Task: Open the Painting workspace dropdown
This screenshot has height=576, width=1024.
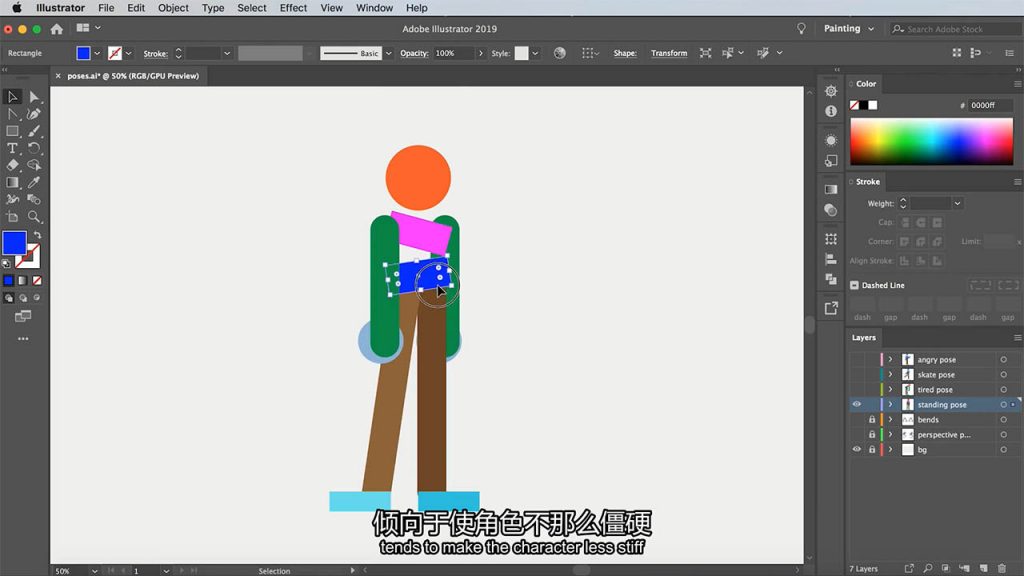Action: (x=848, y=29)
